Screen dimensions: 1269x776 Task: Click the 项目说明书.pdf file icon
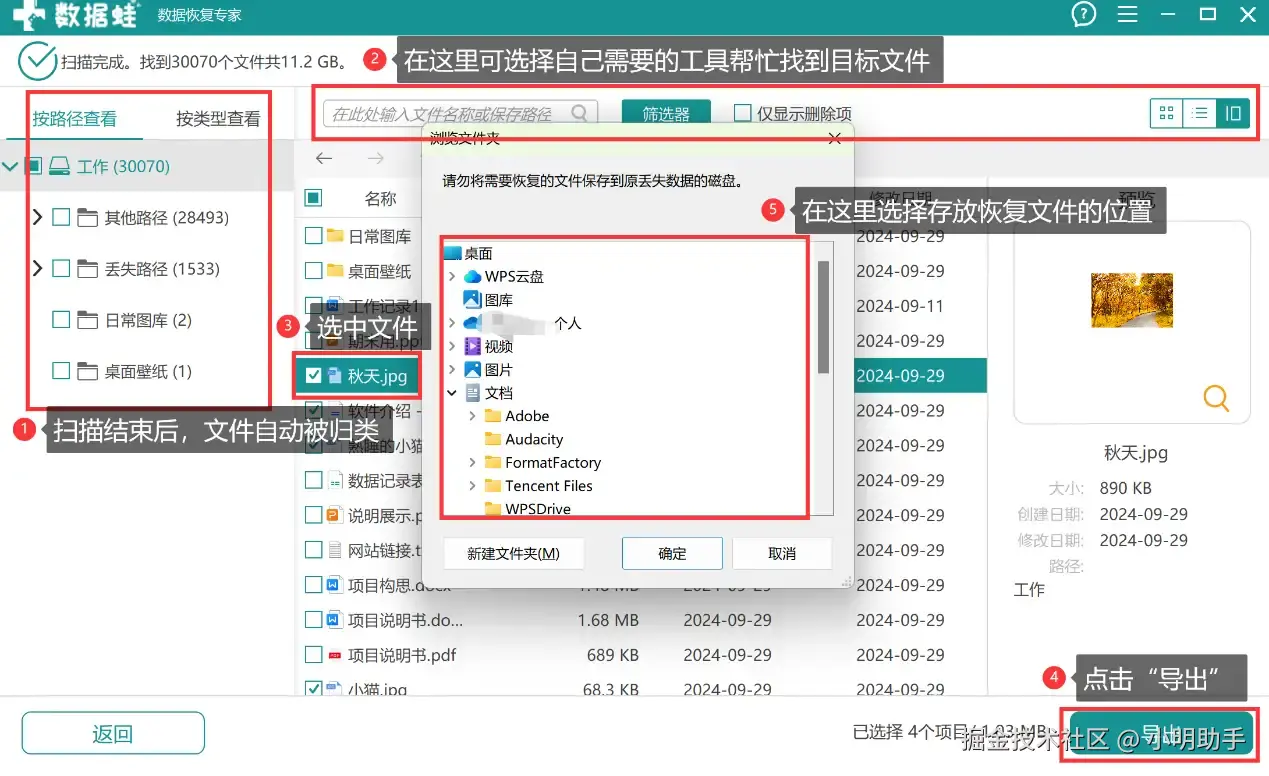336,655
